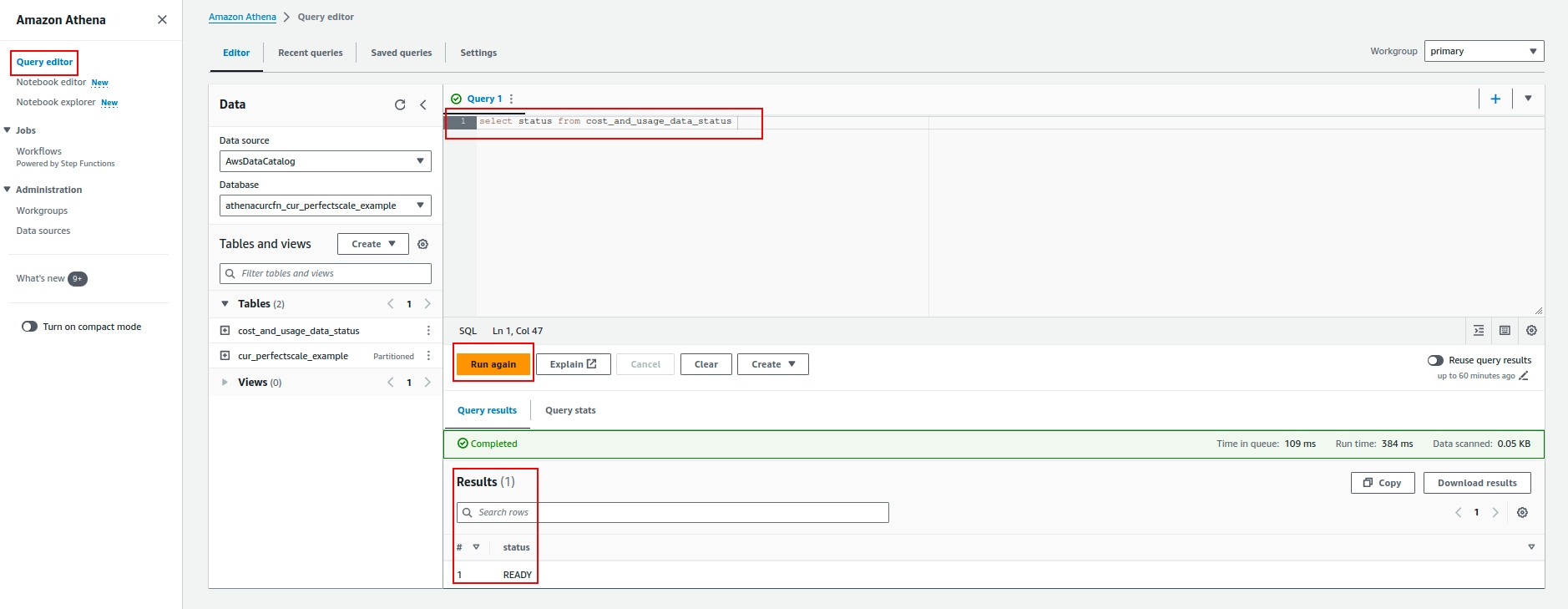Open the Query stats tab
Viewport: 1568px width, 609px height.
point(570,410)
